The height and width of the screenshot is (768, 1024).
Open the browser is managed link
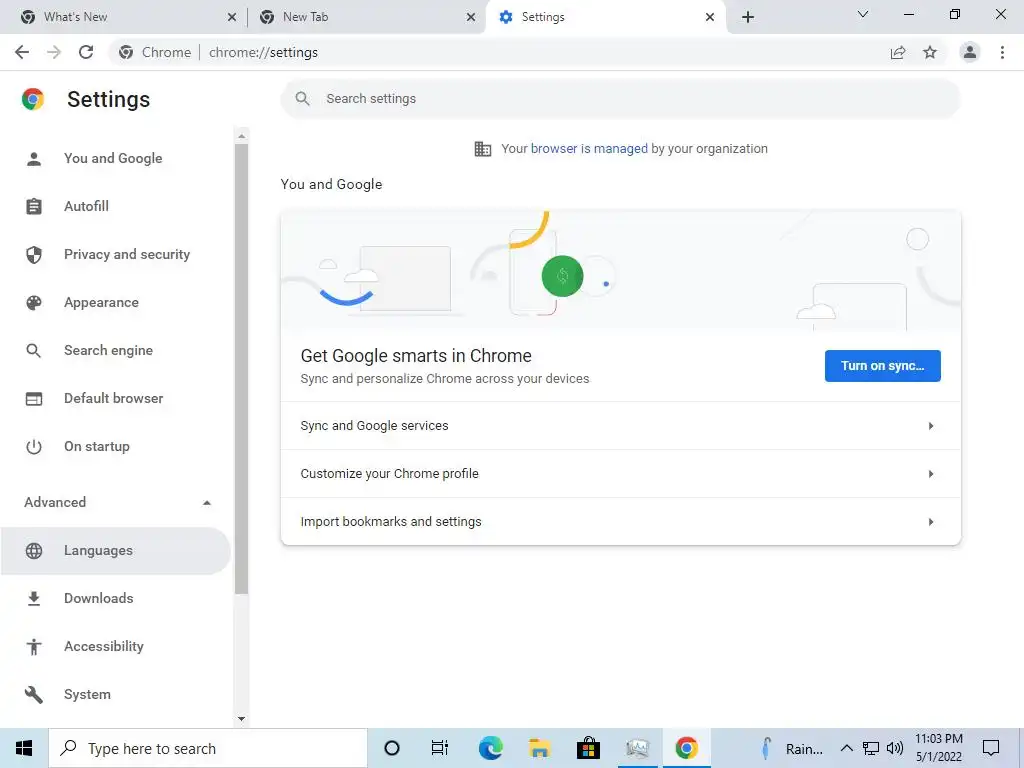pyautogui.click(x=589, y=149)
